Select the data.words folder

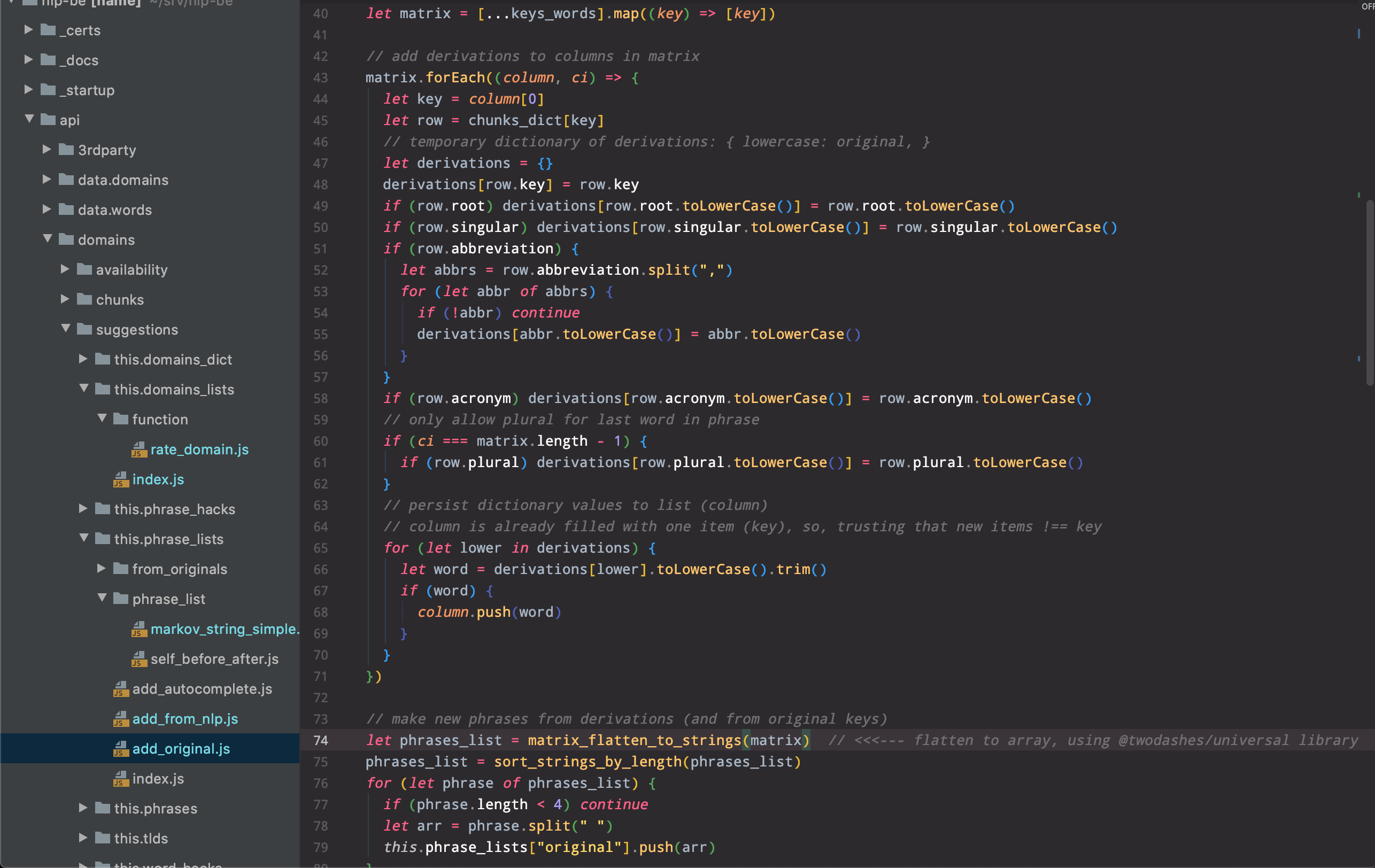point(114,210)
